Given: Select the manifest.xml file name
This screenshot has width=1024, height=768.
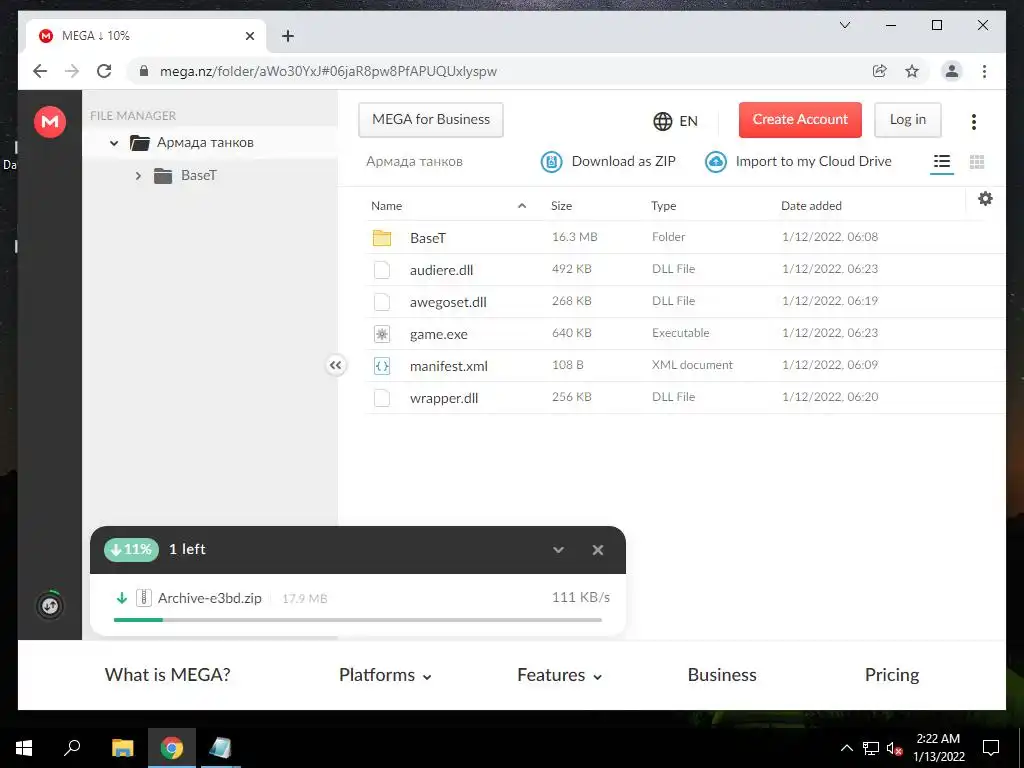Looking at the screenshot, I should [449, 366].
